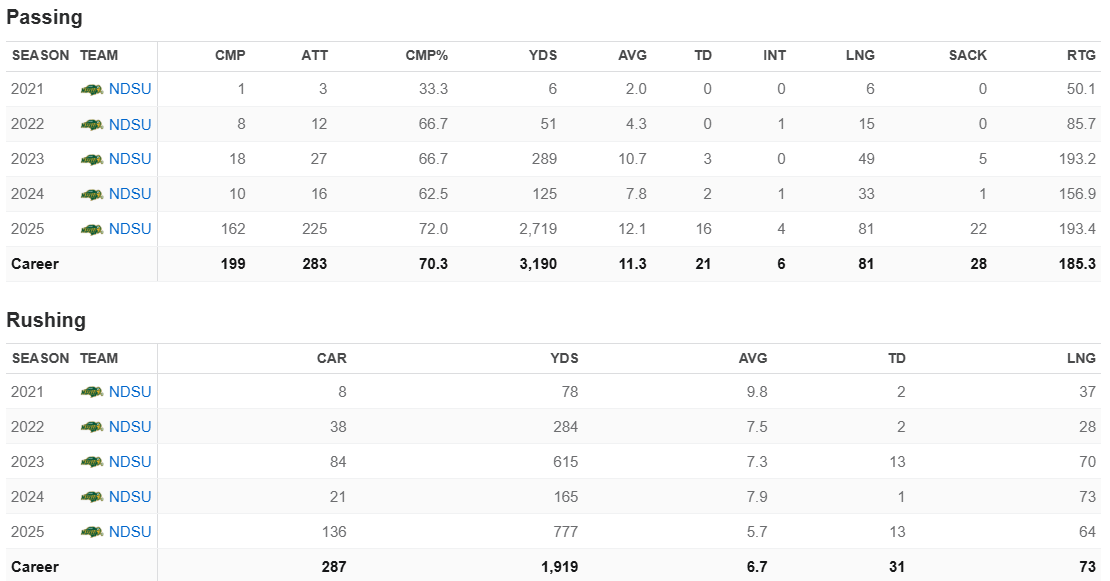
Task: Click the INT column header
Action: tap(774, 56)
